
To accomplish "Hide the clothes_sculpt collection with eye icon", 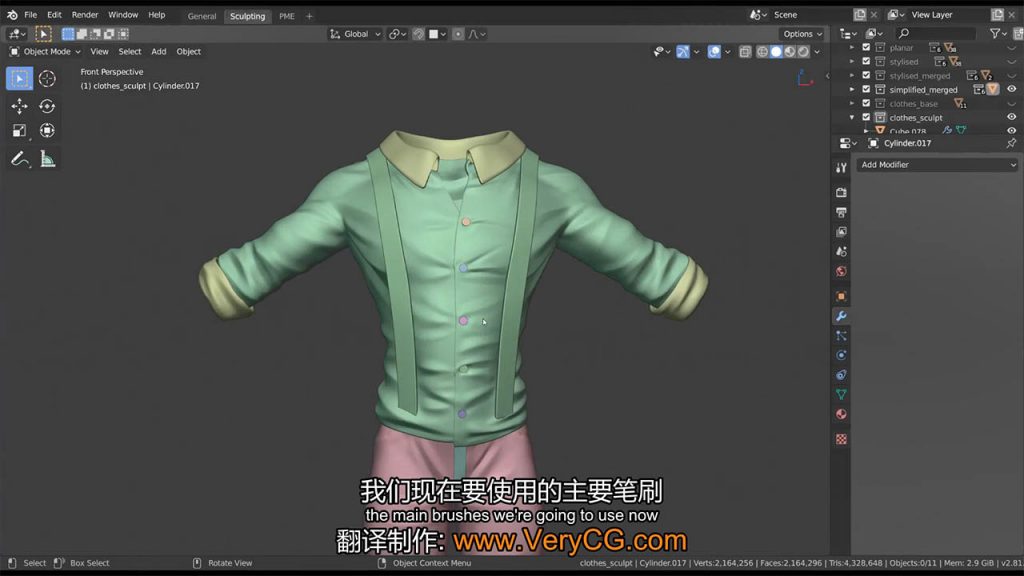I will pyautogui.click(x=1011, y=118).
